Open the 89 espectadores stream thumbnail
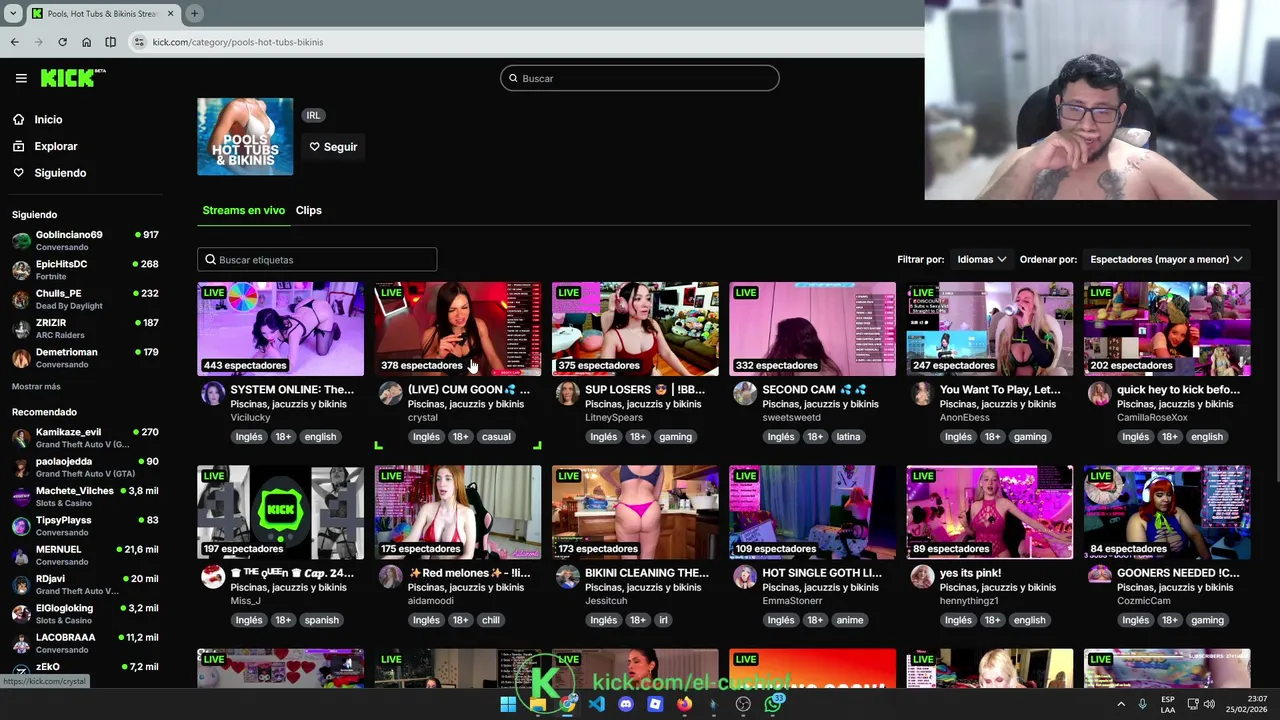 (x=990, y=512)
